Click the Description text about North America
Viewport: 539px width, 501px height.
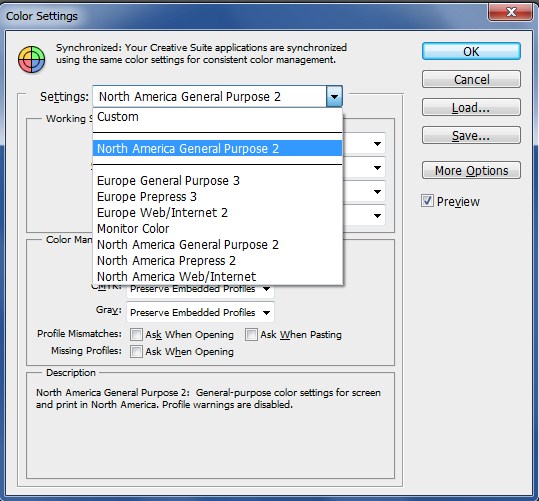tap(208, 399)
